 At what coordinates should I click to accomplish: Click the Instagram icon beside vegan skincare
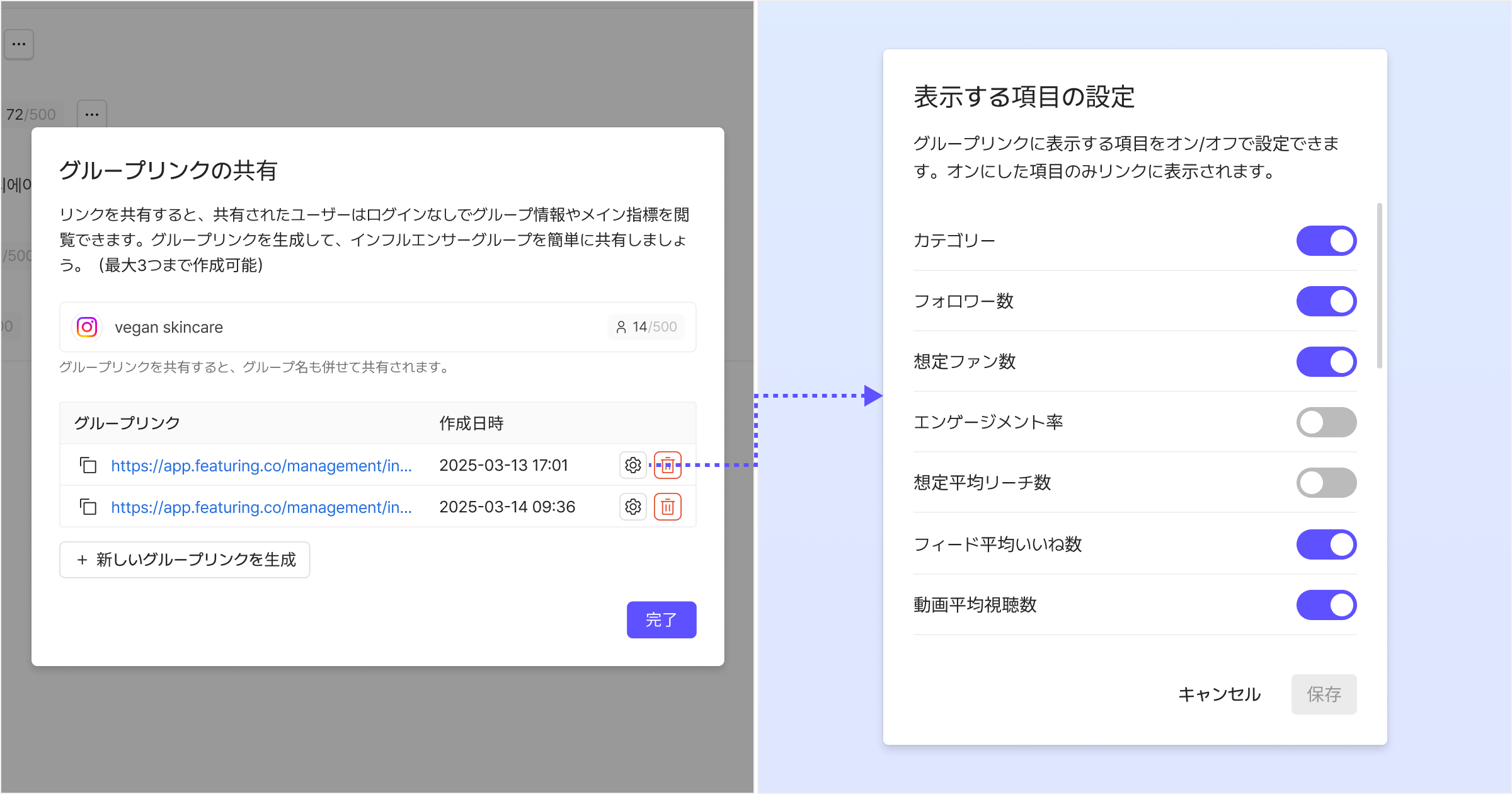[87, 327]
